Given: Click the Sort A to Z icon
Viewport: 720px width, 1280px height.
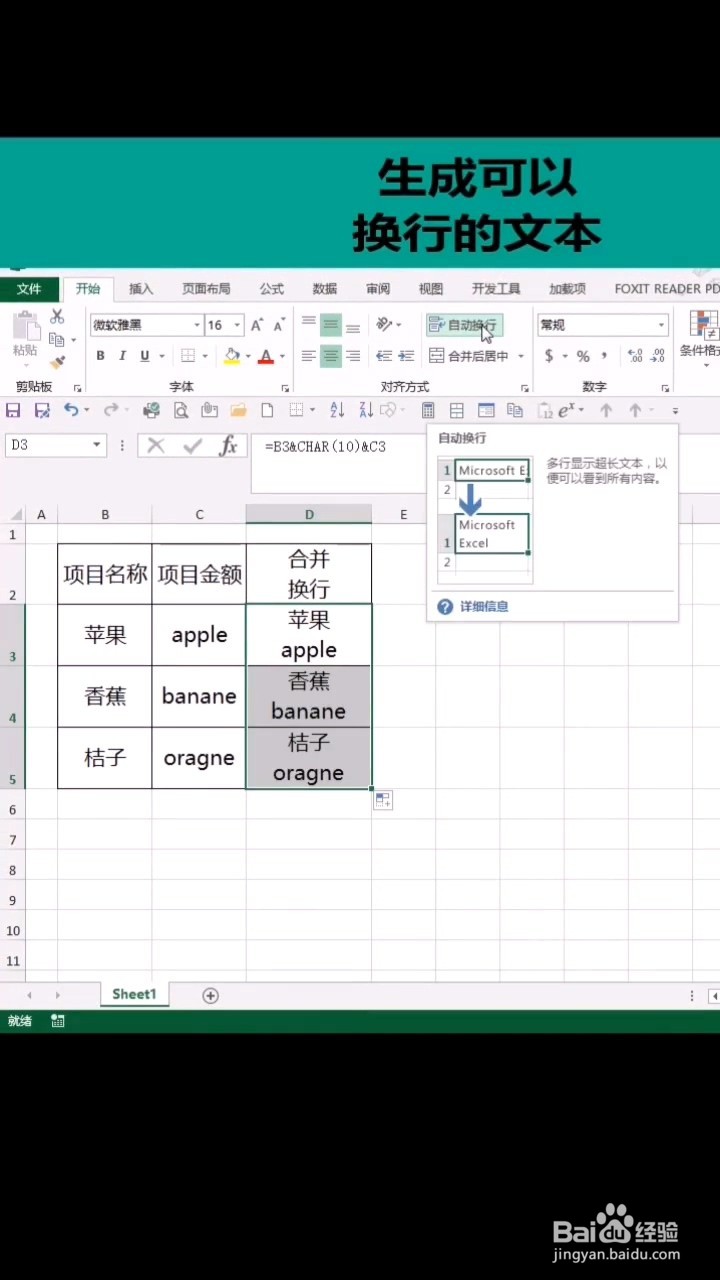Looking at the screenshot, I should (337, 410).
